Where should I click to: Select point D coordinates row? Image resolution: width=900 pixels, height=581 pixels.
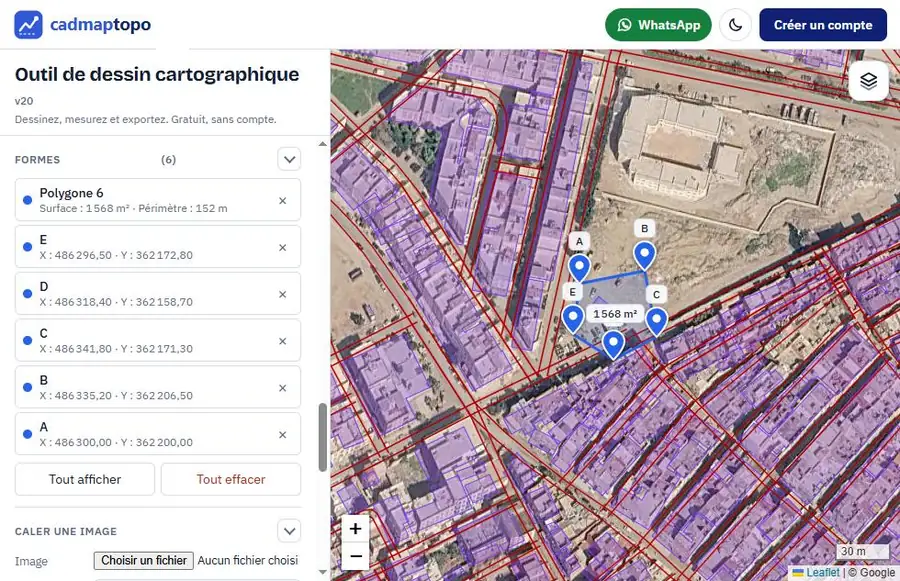[158, 293]
